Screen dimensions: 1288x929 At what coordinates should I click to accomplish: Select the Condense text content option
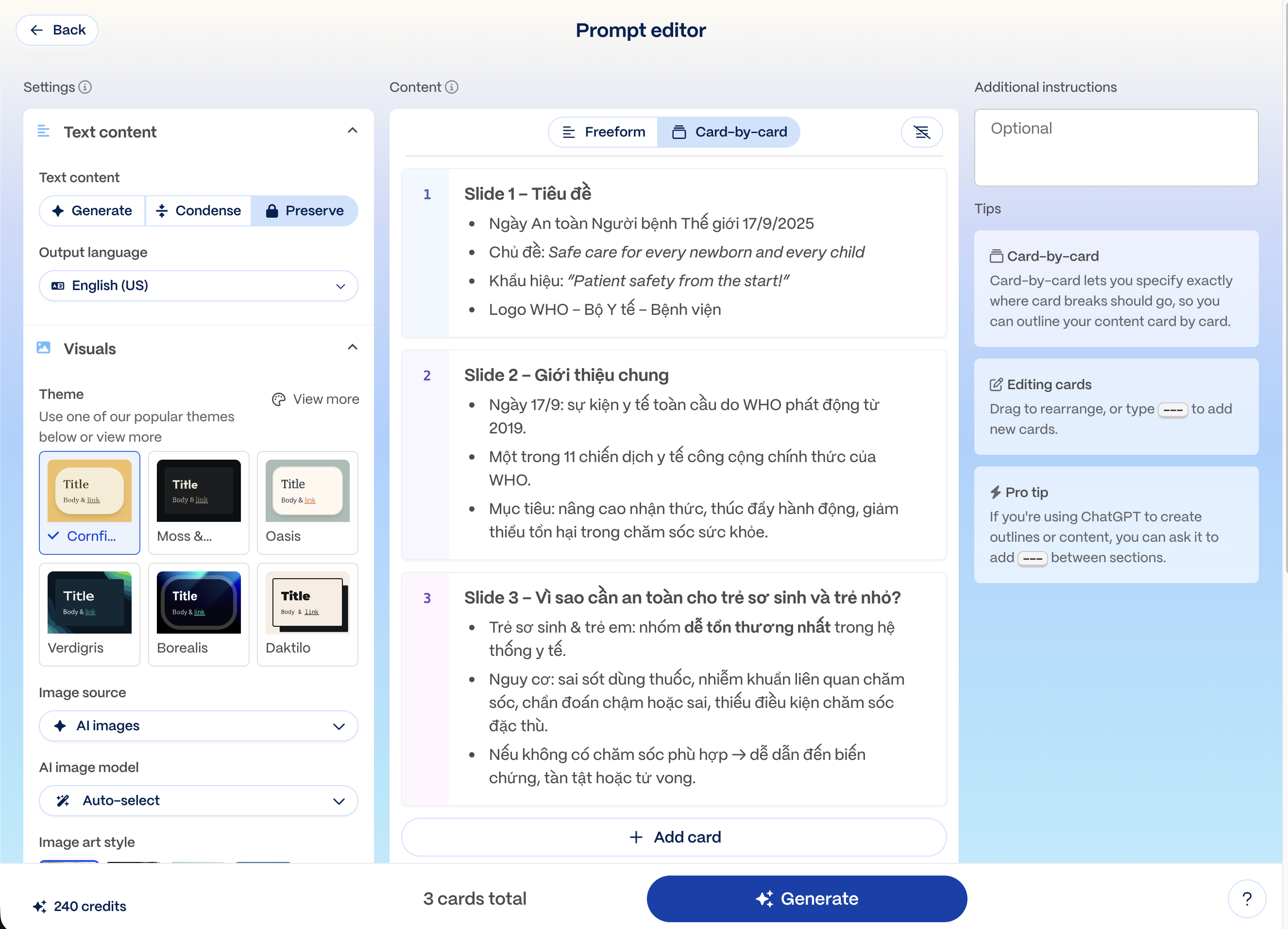pyautogui.click(x=198, y=211)
